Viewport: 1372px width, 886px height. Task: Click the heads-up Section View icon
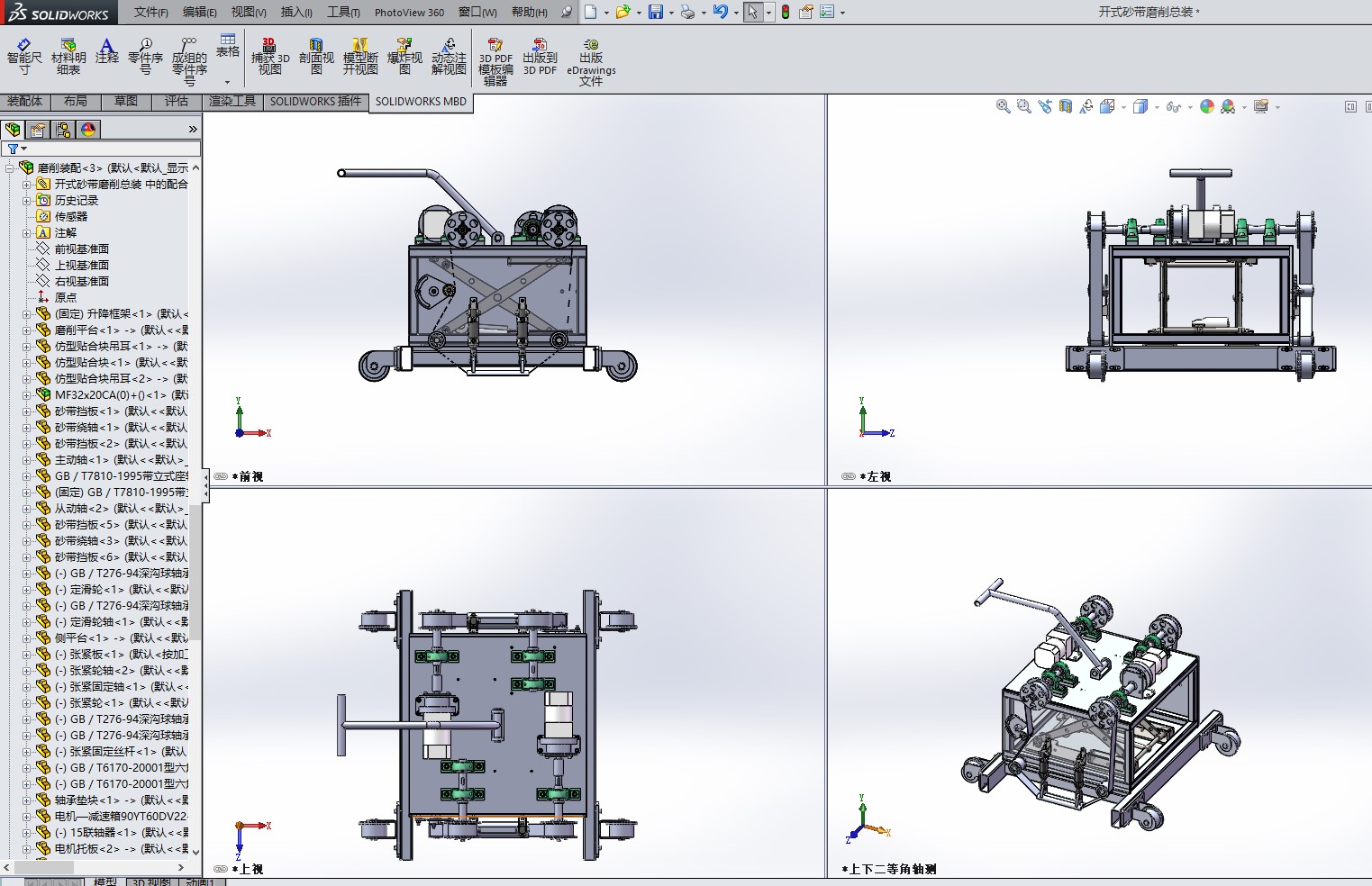(1066, 106)
